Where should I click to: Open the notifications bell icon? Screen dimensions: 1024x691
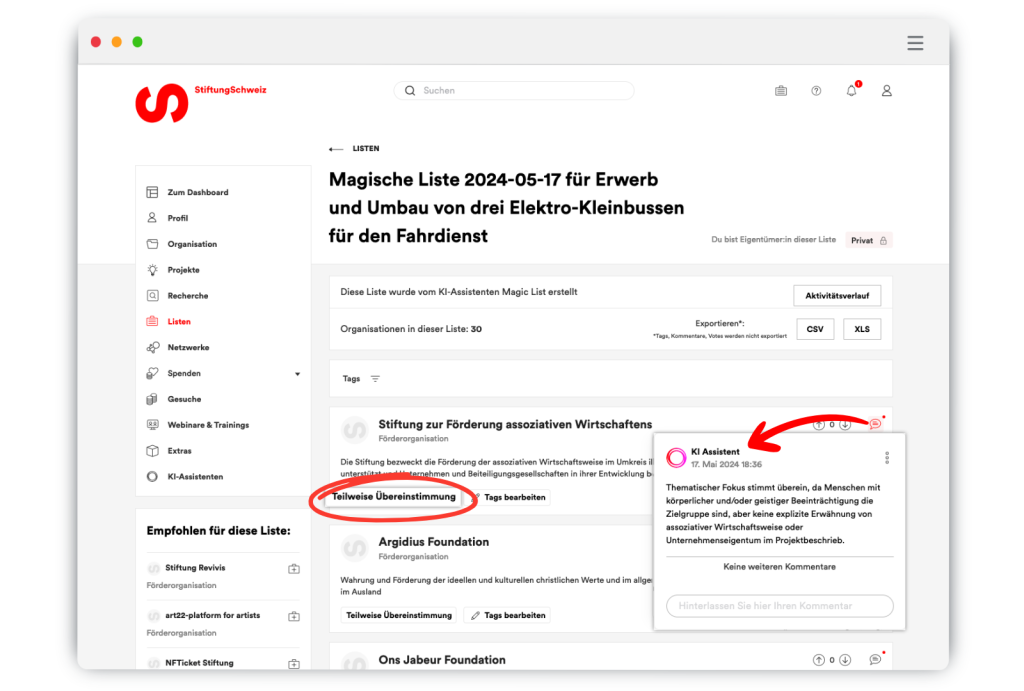tap(852, 91)
